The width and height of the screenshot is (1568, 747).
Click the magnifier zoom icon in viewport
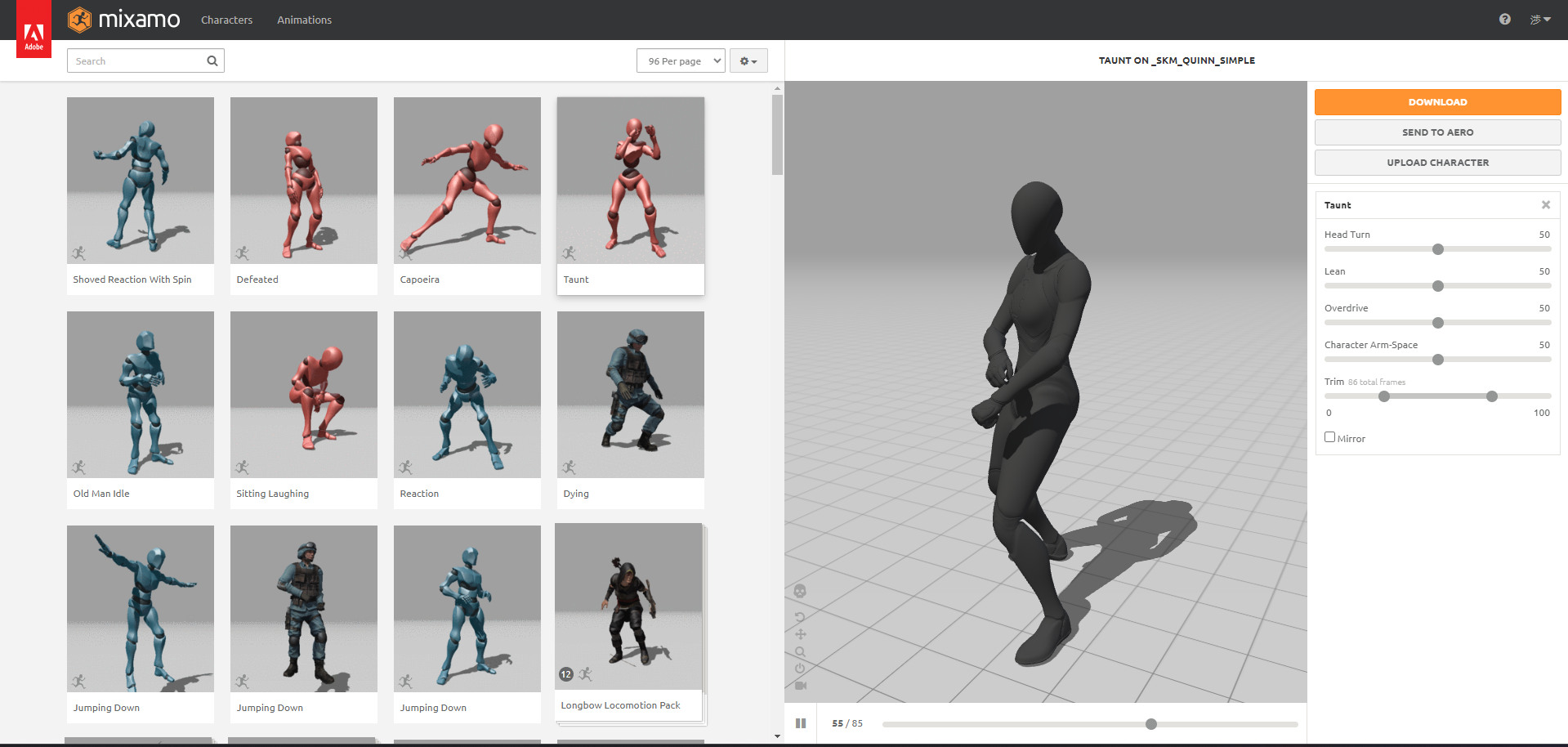coord(800,651)
